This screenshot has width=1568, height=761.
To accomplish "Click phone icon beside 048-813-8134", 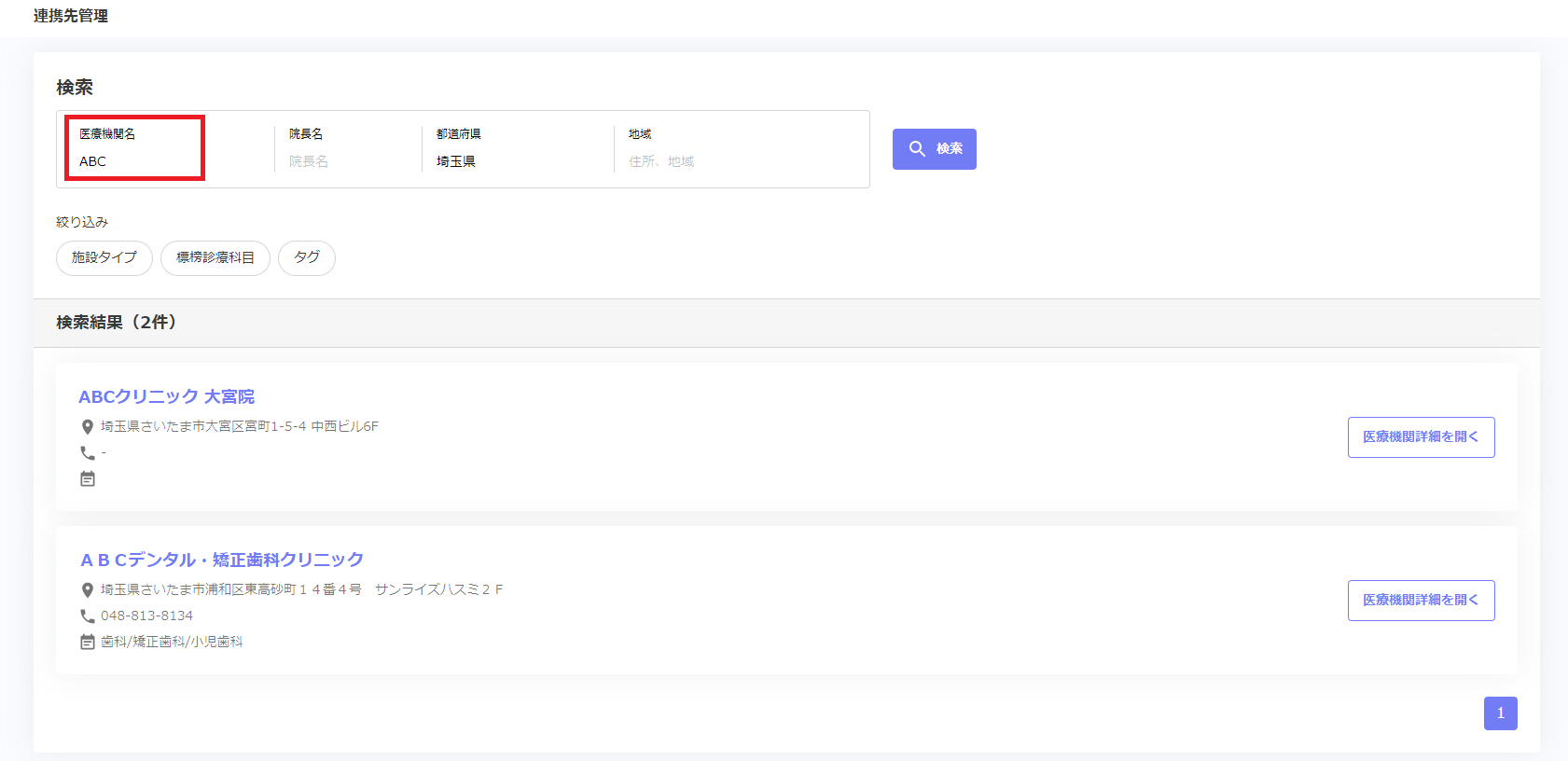I will coord(88,616).
